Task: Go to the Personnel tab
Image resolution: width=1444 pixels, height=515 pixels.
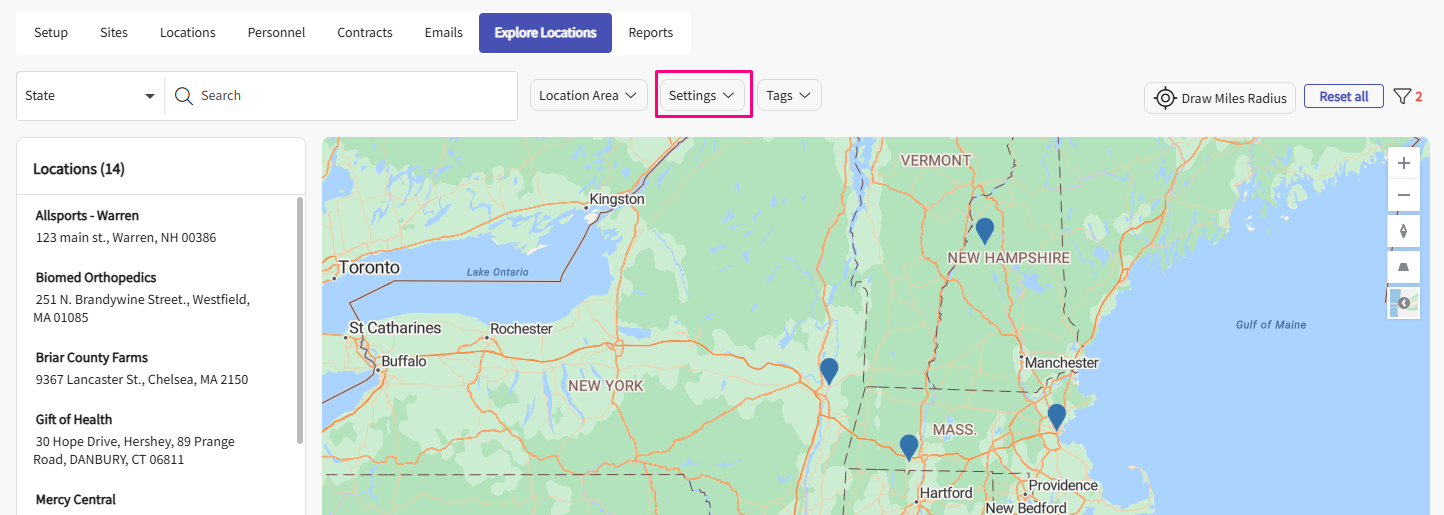Action: 276,33
